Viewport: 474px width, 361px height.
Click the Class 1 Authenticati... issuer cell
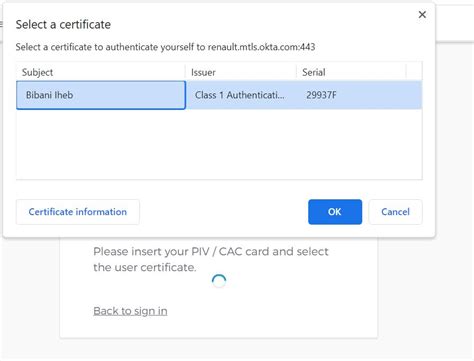click(x=241, y=95)
